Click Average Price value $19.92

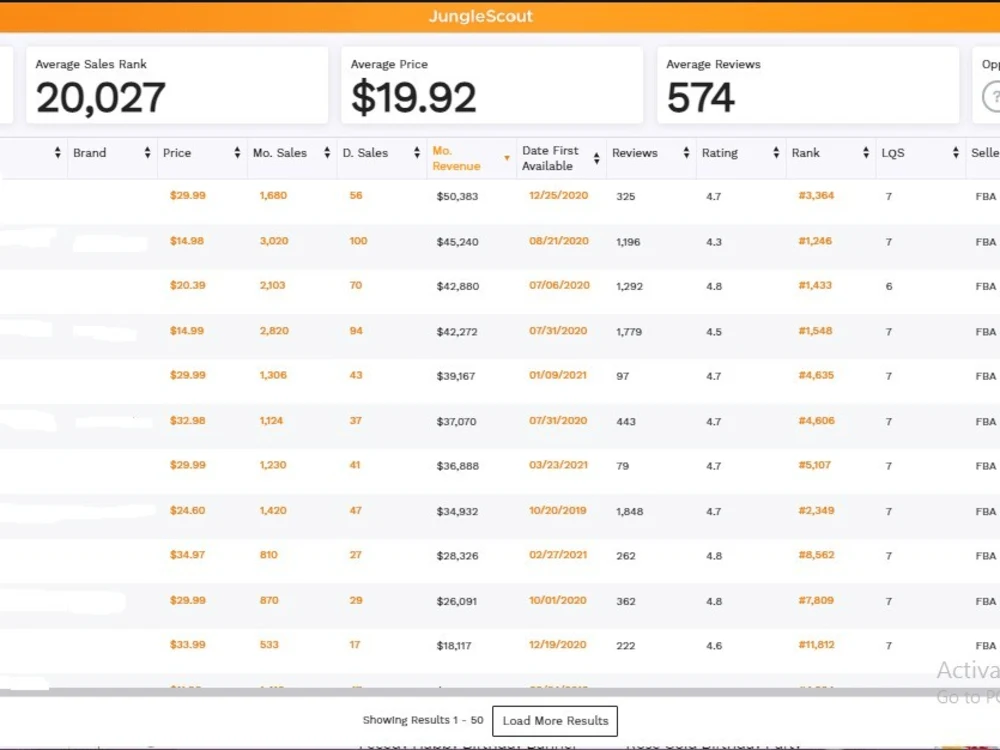pyautogui.click(x=414, y=98)
